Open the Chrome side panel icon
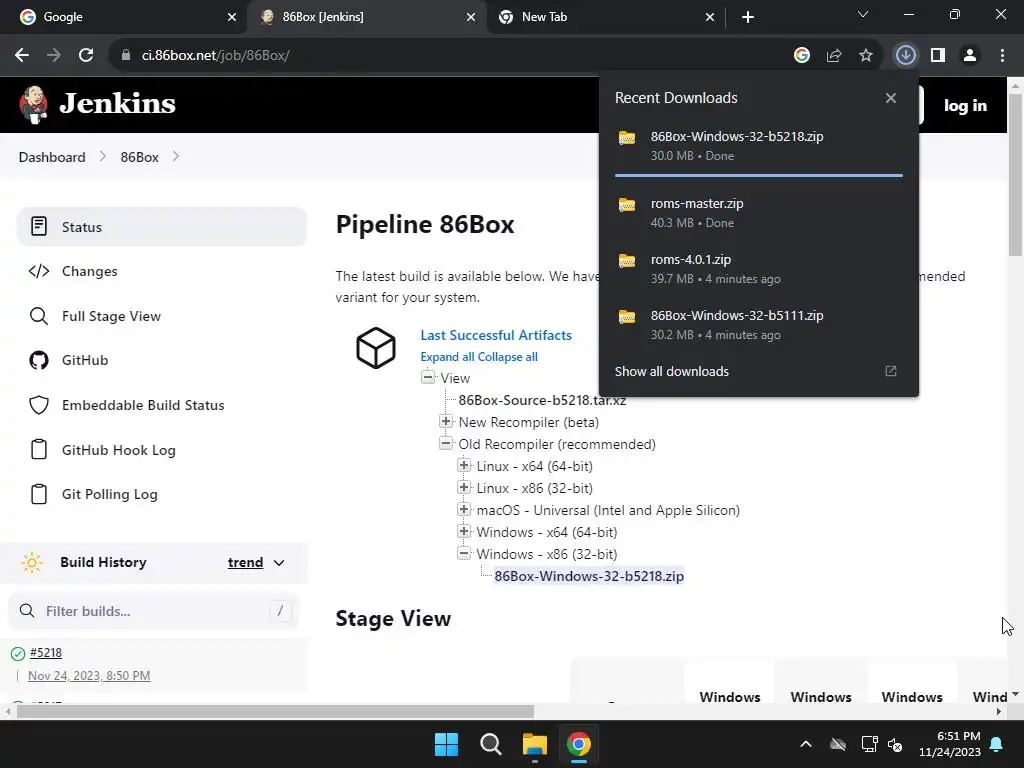The width and height of the screenshot is (1024, 768). [938, 55]
